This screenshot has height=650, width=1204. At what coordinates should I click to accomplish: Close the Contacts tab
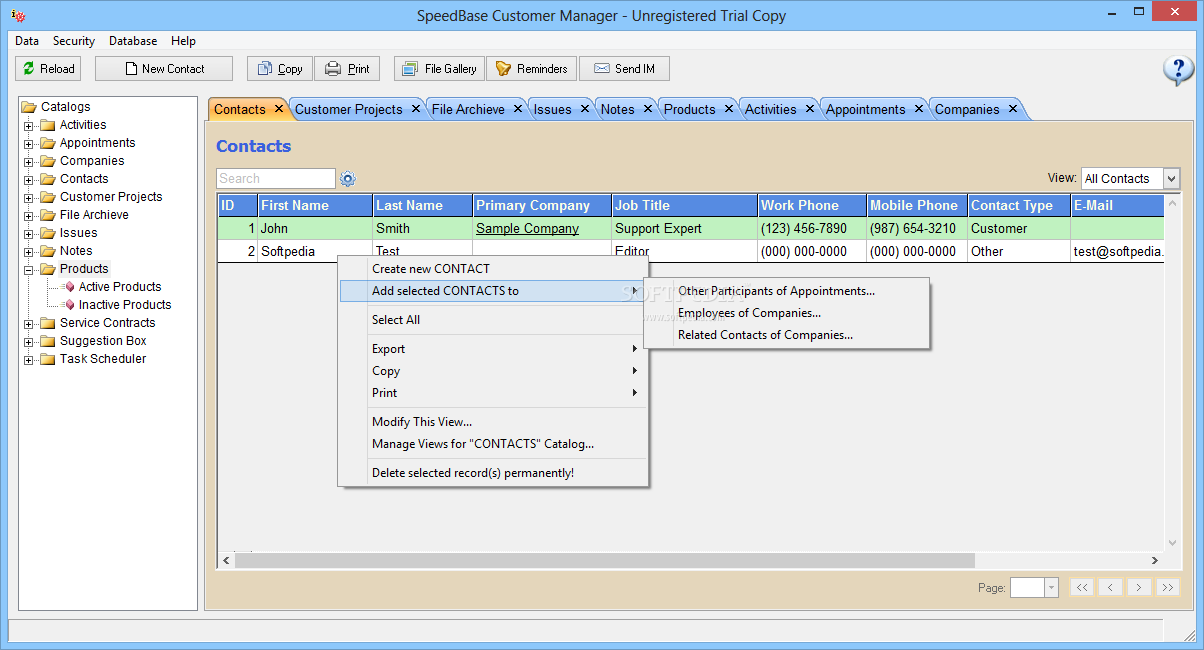278,109
